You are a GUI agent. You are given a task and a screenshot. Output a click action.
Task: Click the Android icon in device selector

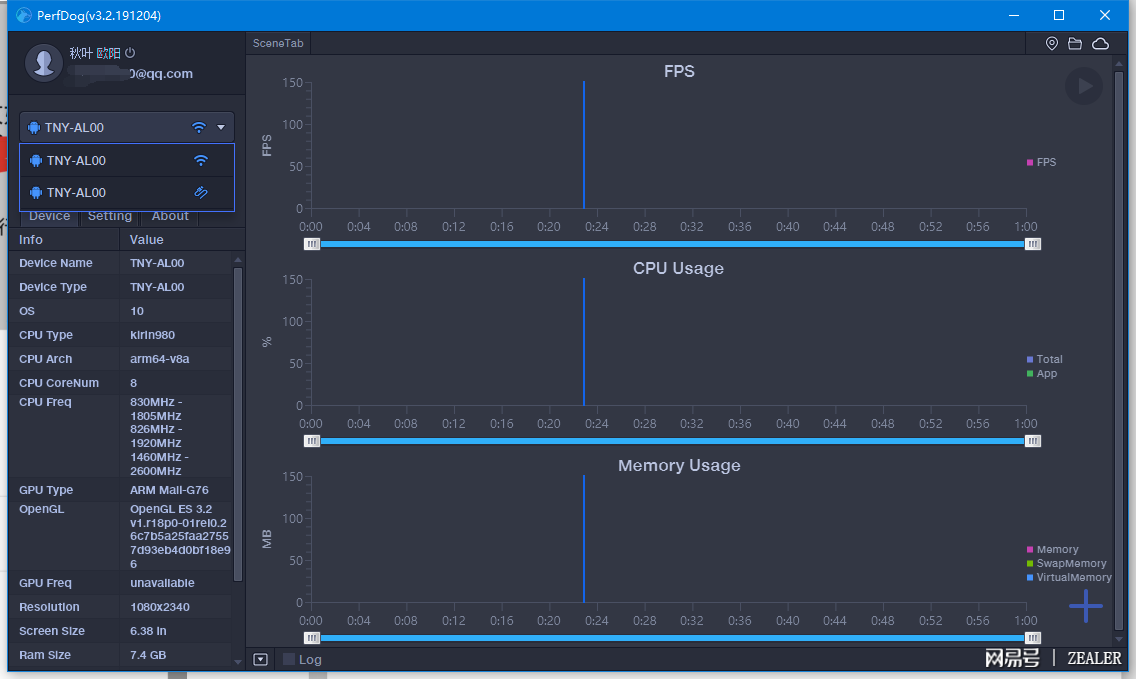pos(34,128)
